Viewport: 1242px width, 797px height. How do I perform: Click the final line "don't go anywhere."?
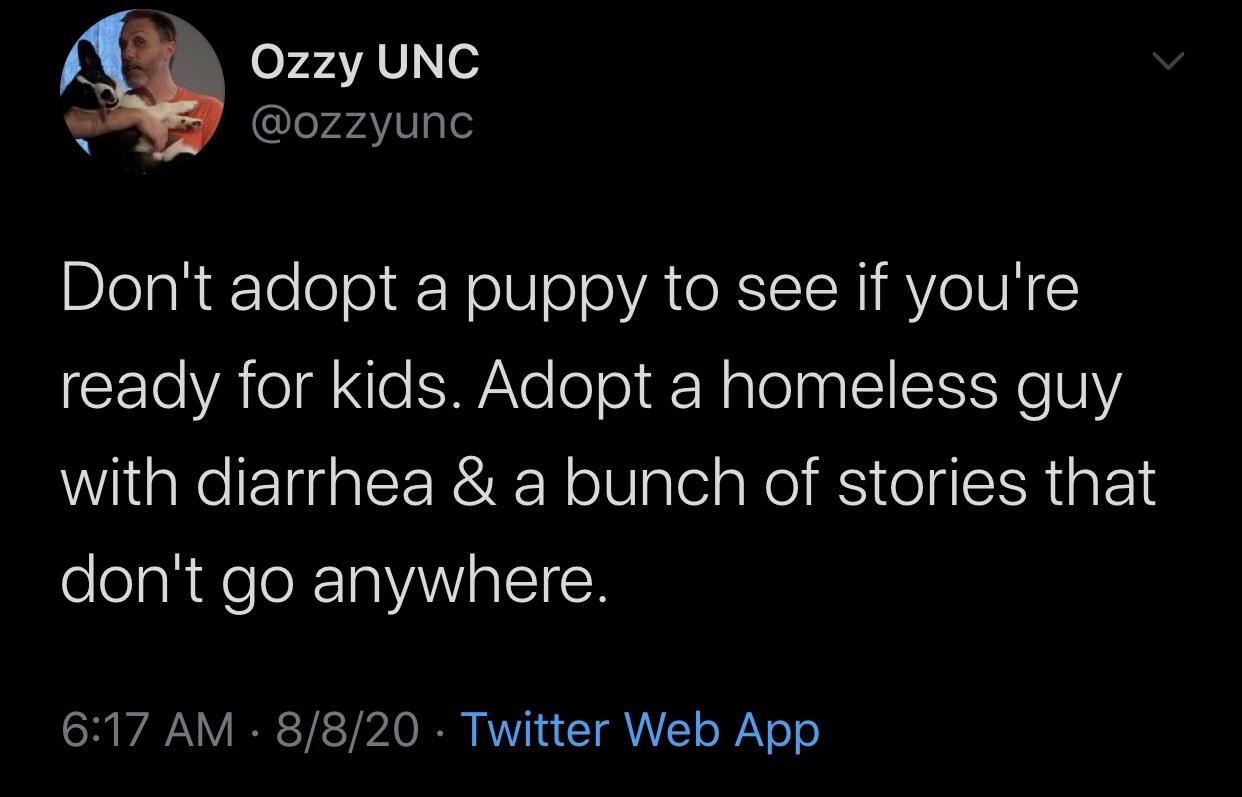(334, 581)
